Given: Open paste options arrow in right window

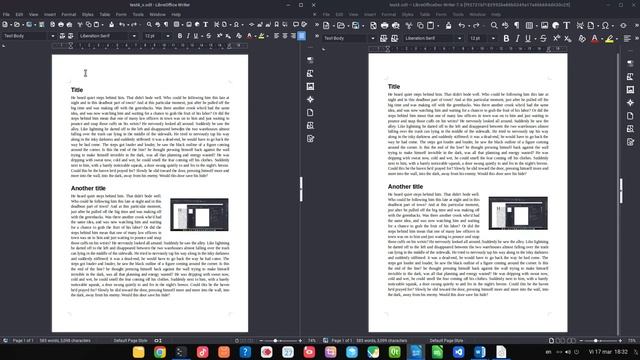Looking at the screenshot, I should [x=438, y=25].
